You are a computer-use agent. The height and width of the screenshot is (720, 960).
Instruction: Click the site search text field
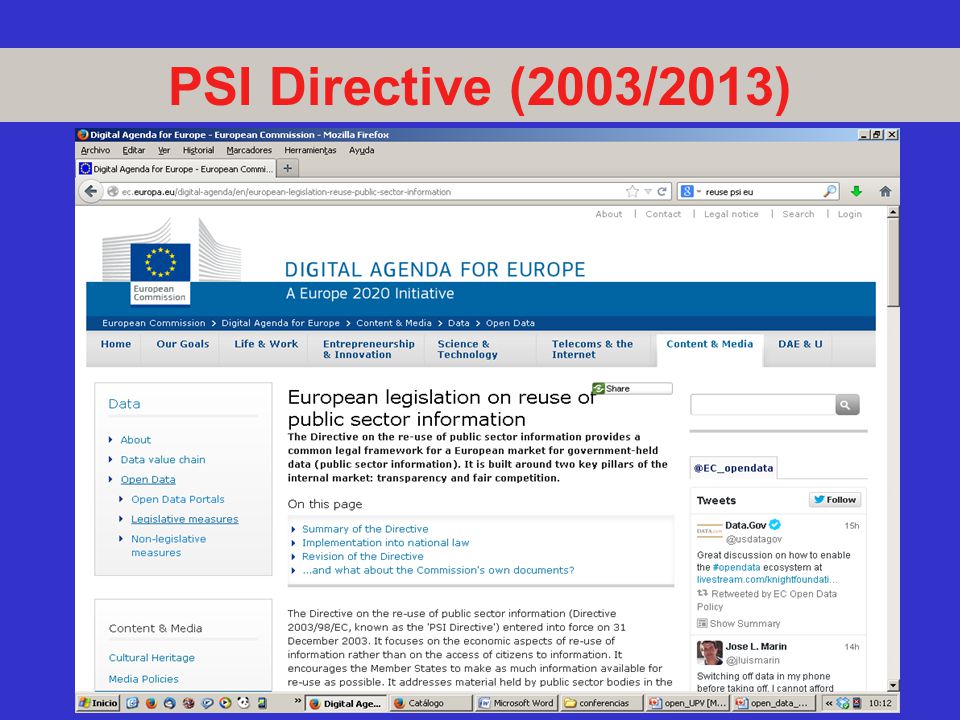763,405
